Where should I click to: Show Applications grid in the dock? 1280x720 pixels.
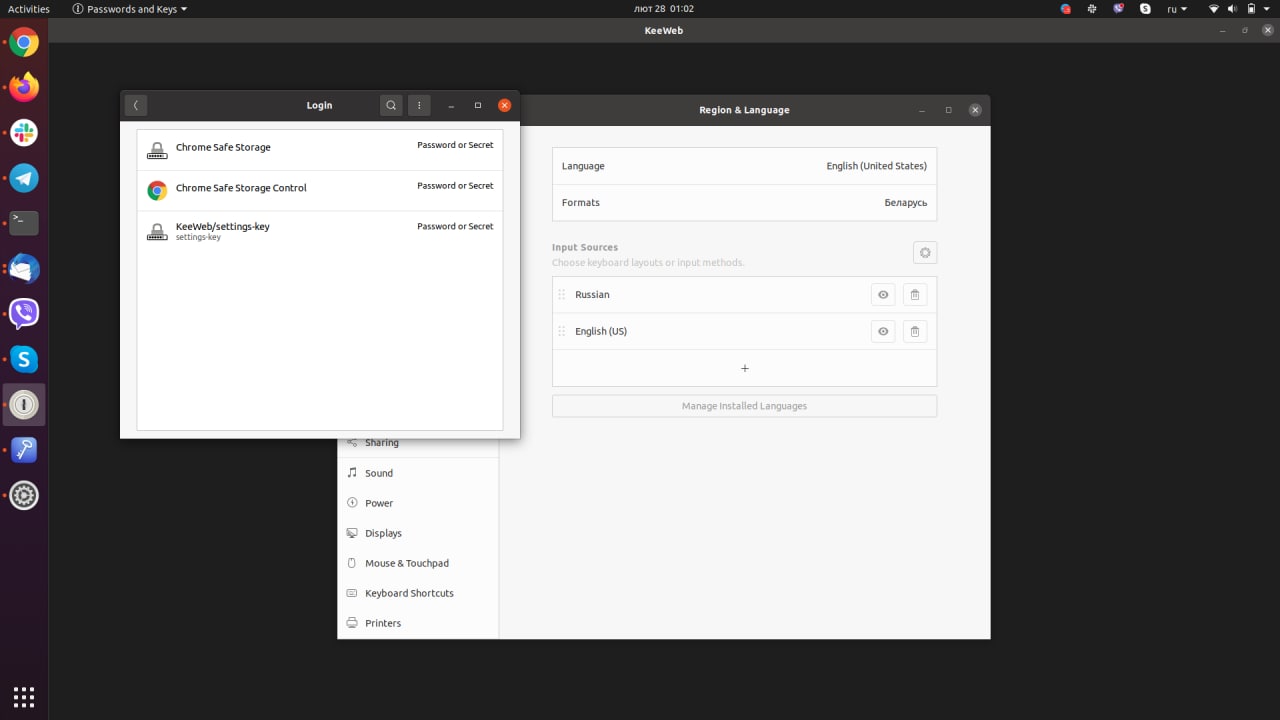(24, 696)
